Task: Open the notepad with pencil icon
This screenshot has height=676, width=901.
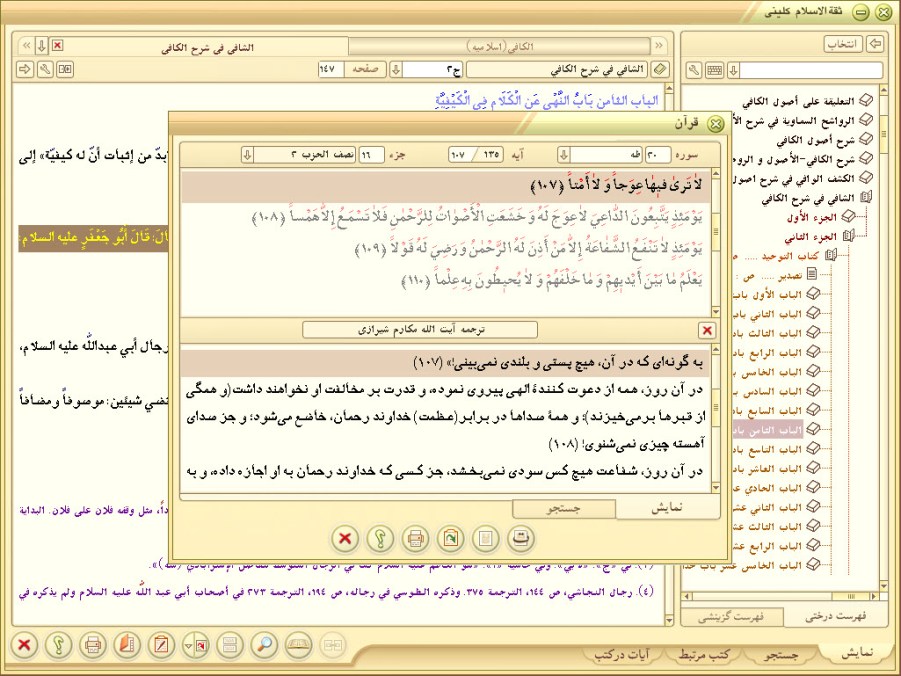Action: (x=161, y=645)
